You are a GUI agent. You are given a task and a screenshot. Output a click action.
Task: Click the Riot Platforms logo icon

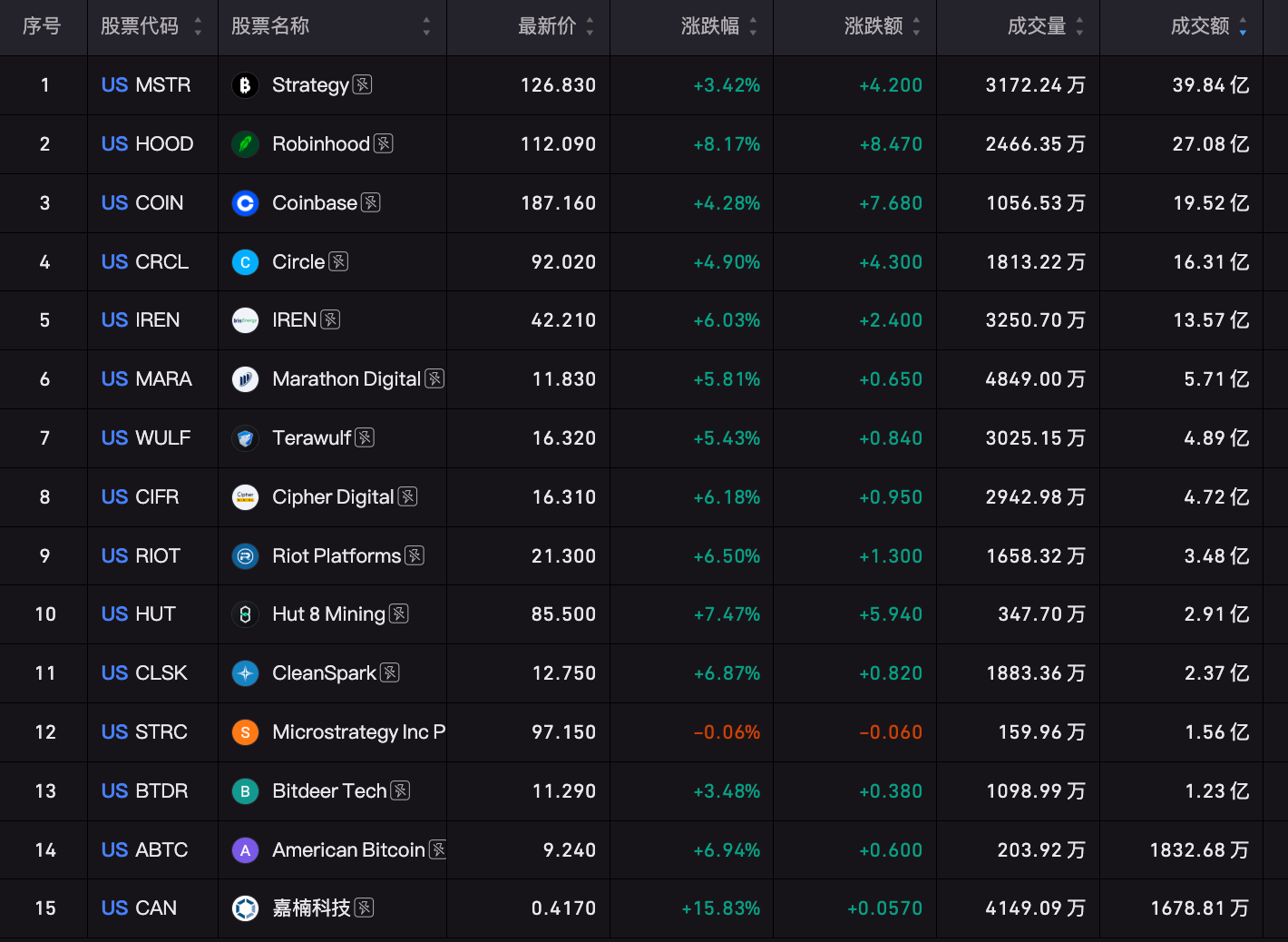point(245,556)
